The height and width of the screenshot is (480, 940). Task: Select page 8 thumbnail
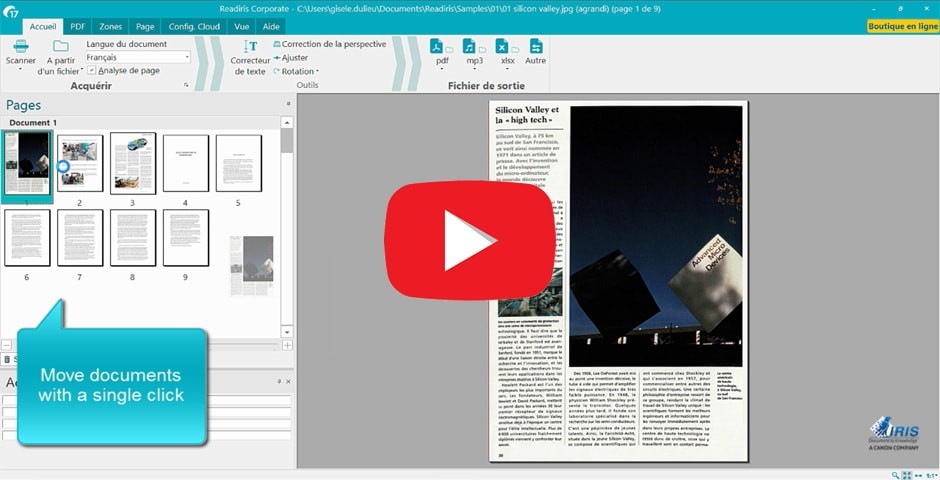[x=132, y=238]
